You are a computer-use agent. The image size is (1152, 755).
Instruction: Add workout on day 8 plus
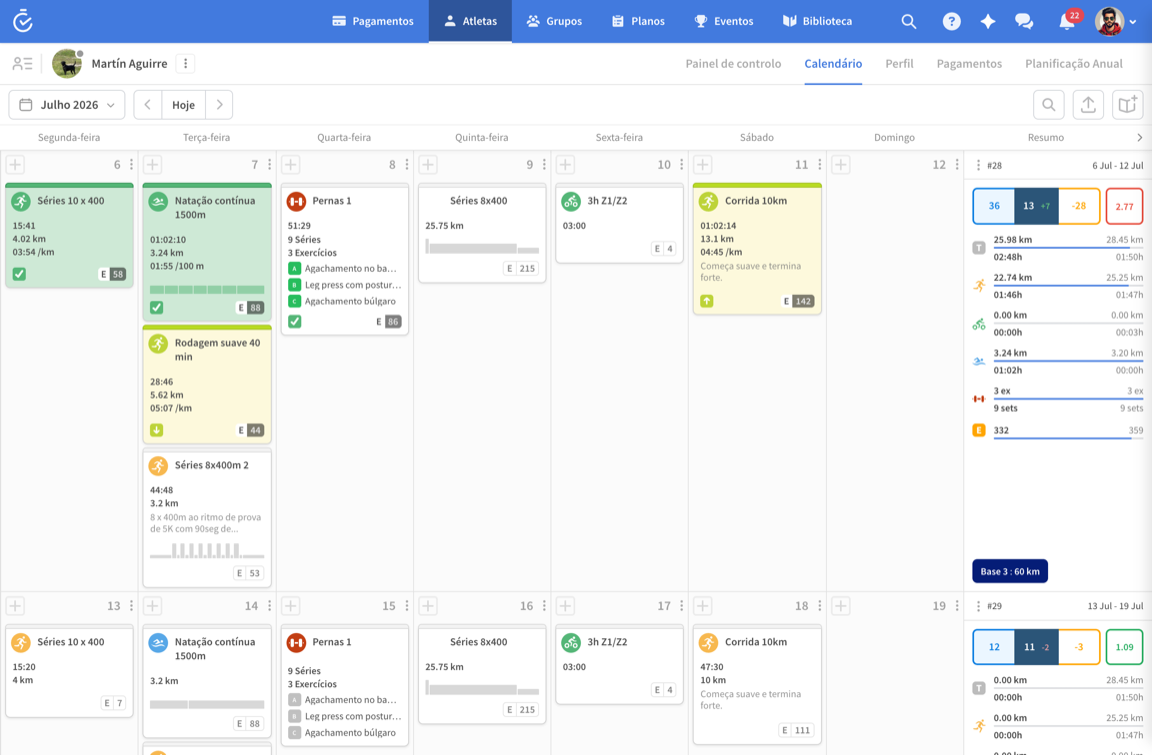291,165
